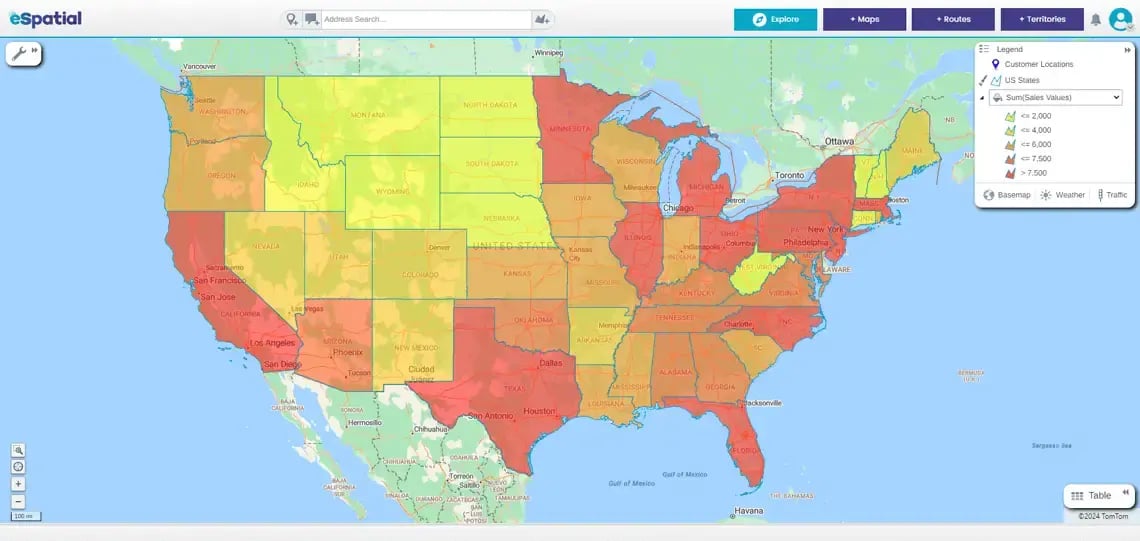Collapse the Legend panel with double arrows

(1127, 49)
